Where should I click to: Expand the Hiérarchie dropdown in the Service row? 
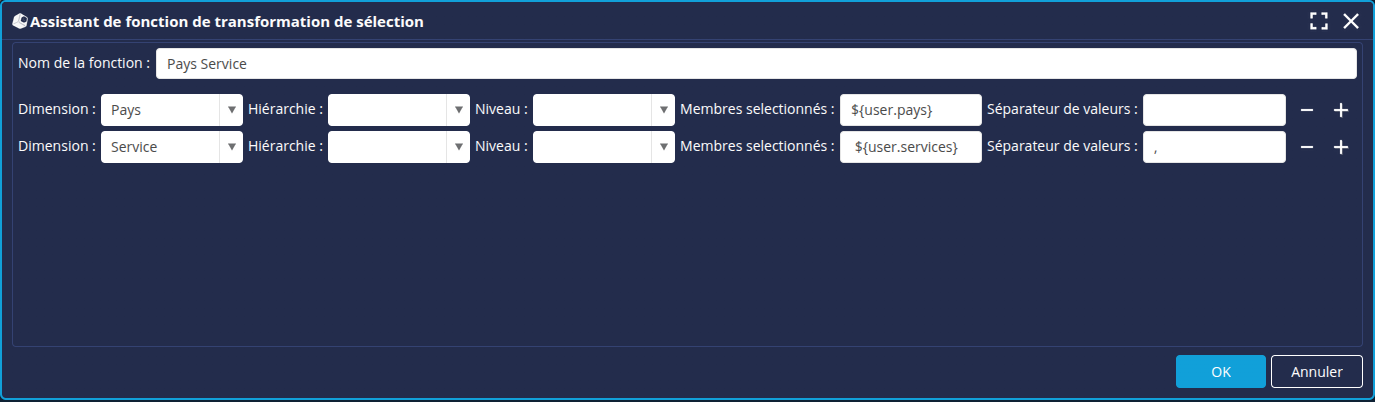point(458,147)
